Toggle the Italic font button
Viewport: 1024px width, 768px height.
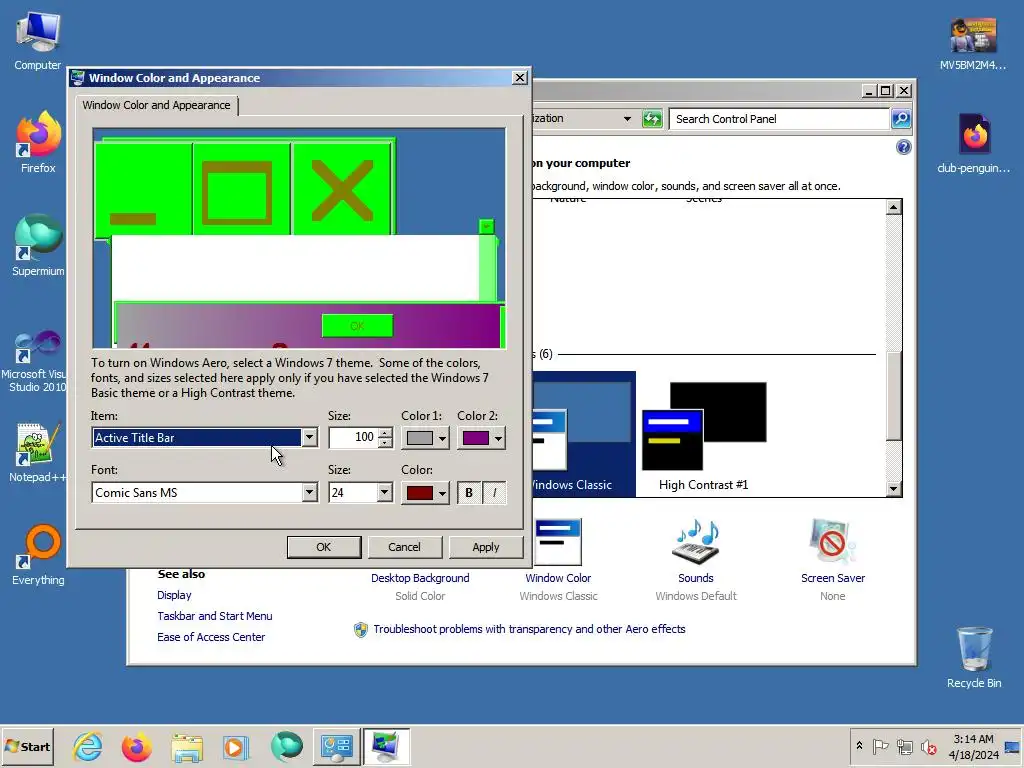(x=494, y=493)
